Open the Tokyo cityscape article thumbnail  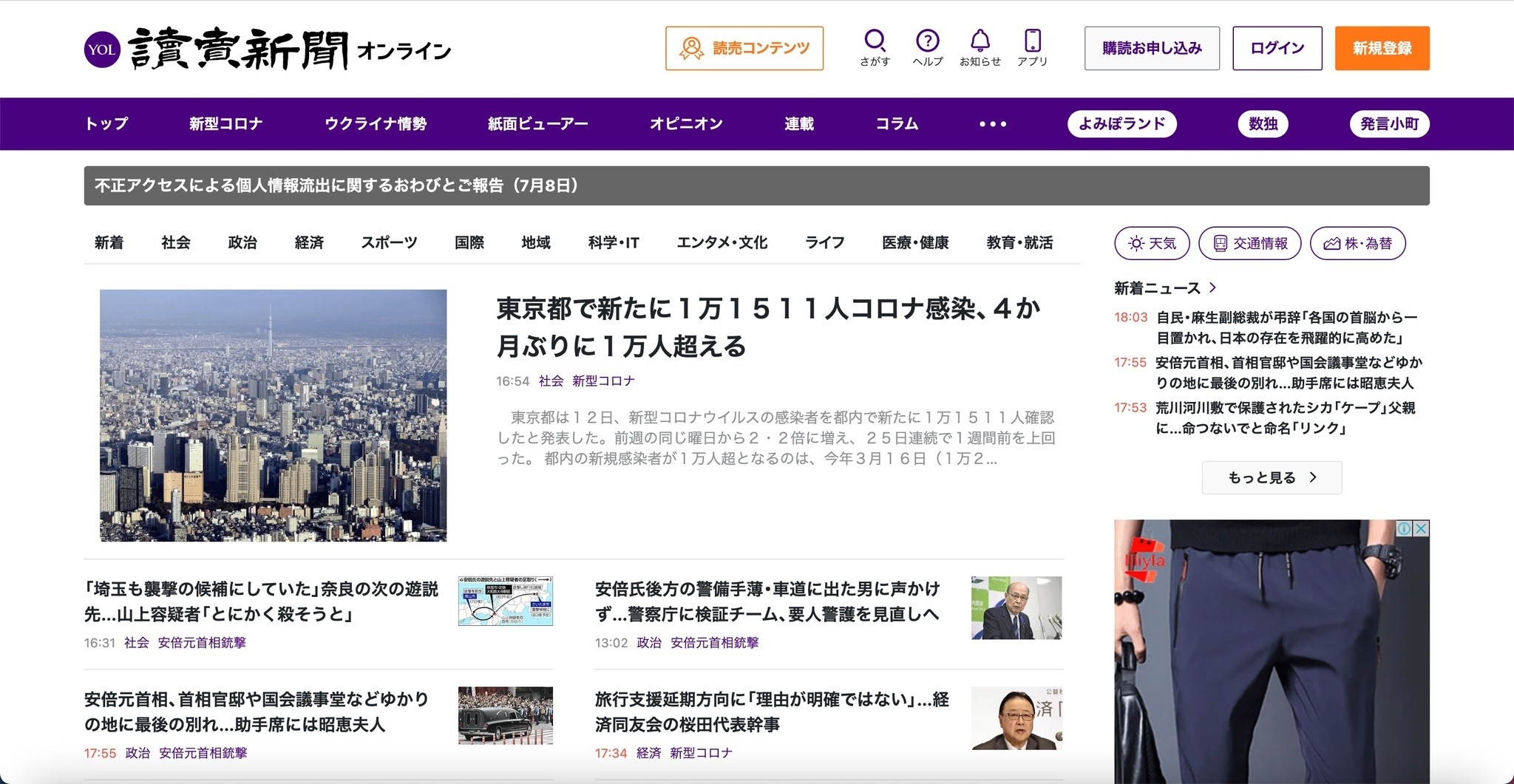tap(273, 415)
